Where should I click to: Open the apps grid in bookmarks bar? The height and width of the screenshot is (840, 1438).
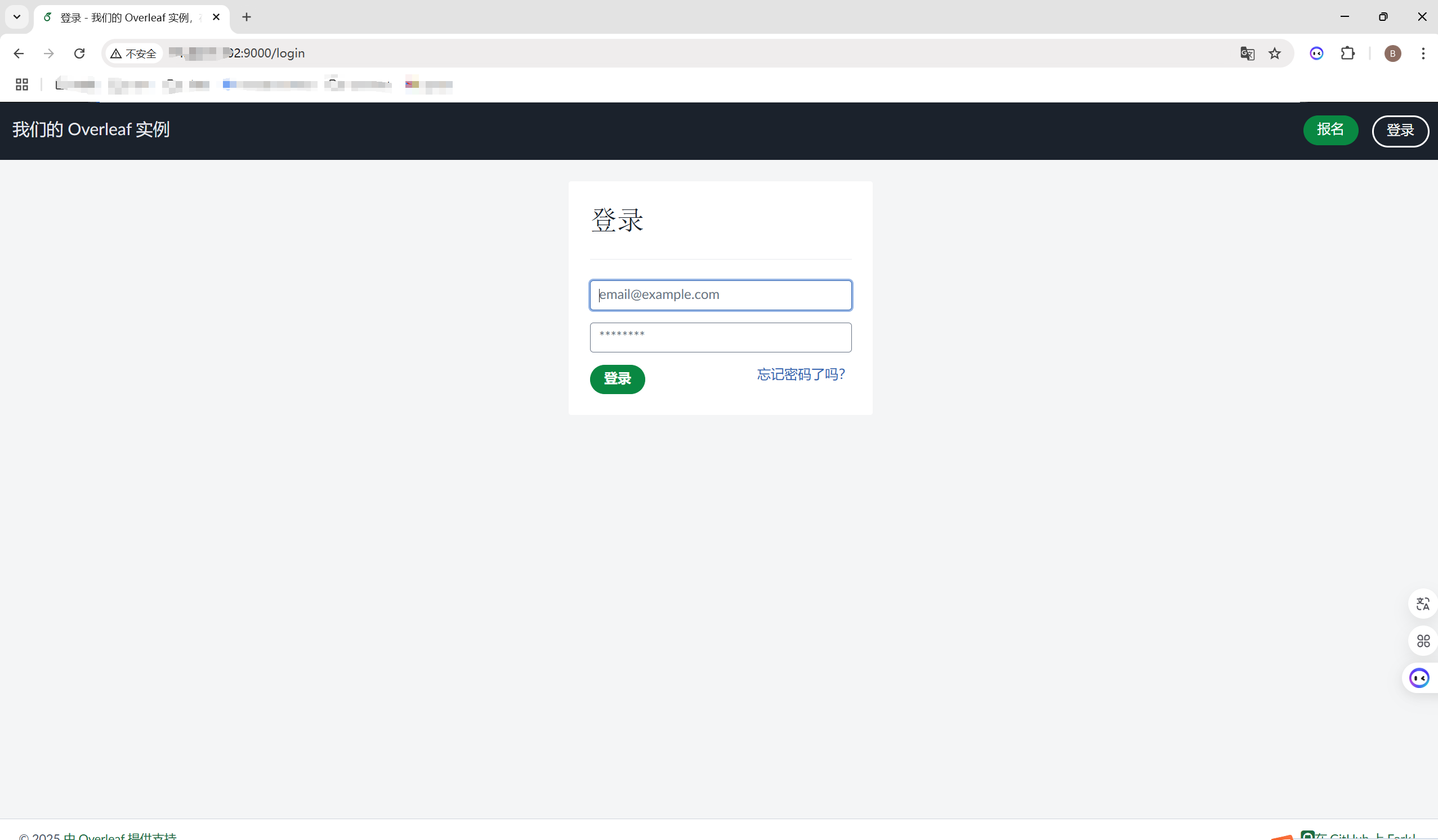pos(22,84)
